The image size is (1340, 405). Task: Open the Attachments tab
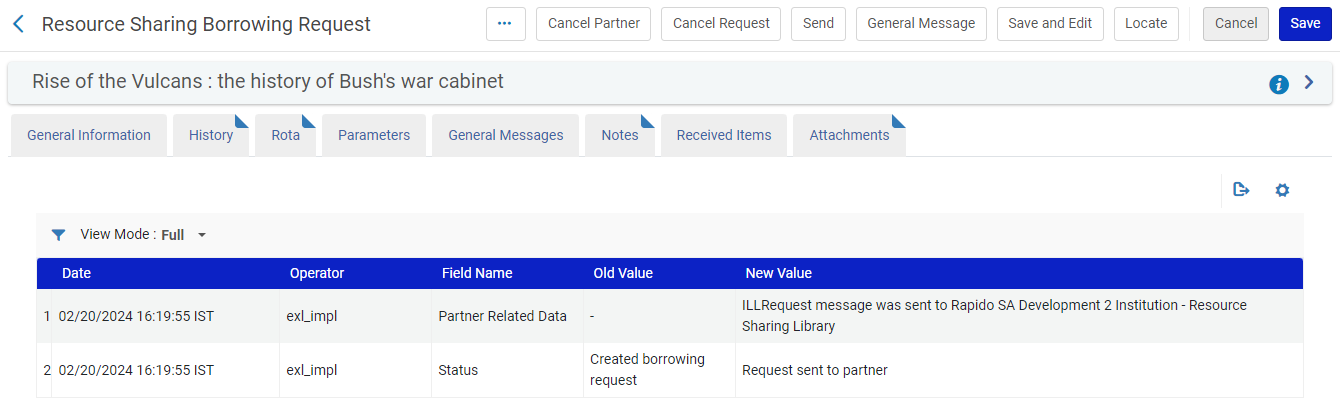849,135
